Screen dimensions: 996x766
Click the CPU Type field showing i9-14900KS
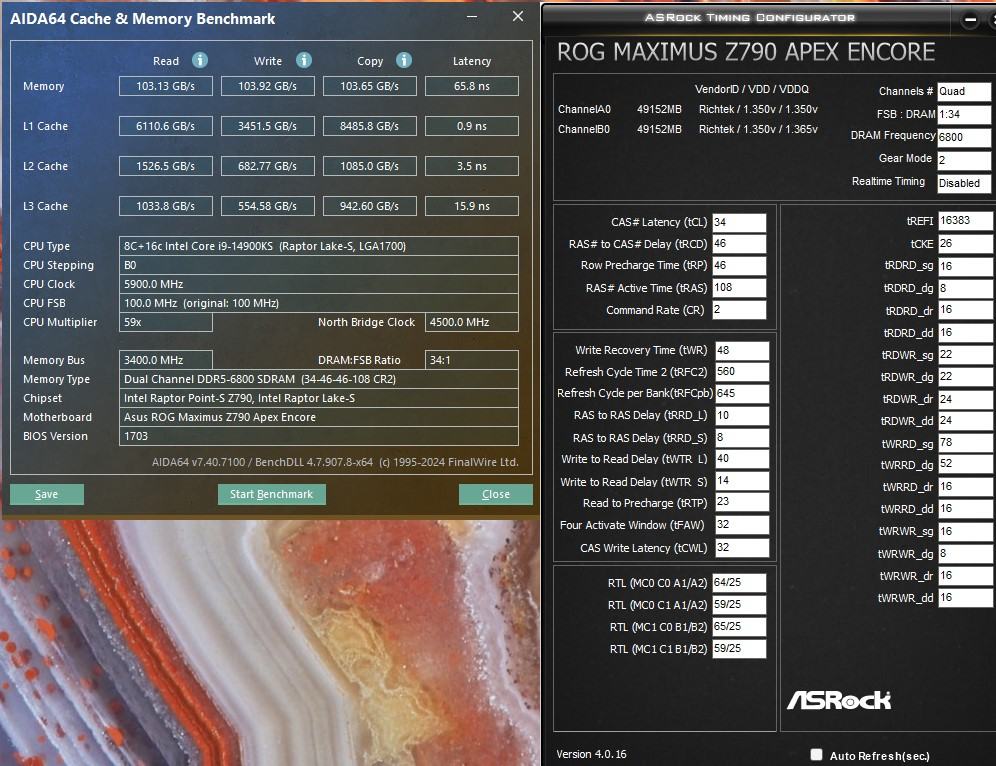click(x=318, y=246)
